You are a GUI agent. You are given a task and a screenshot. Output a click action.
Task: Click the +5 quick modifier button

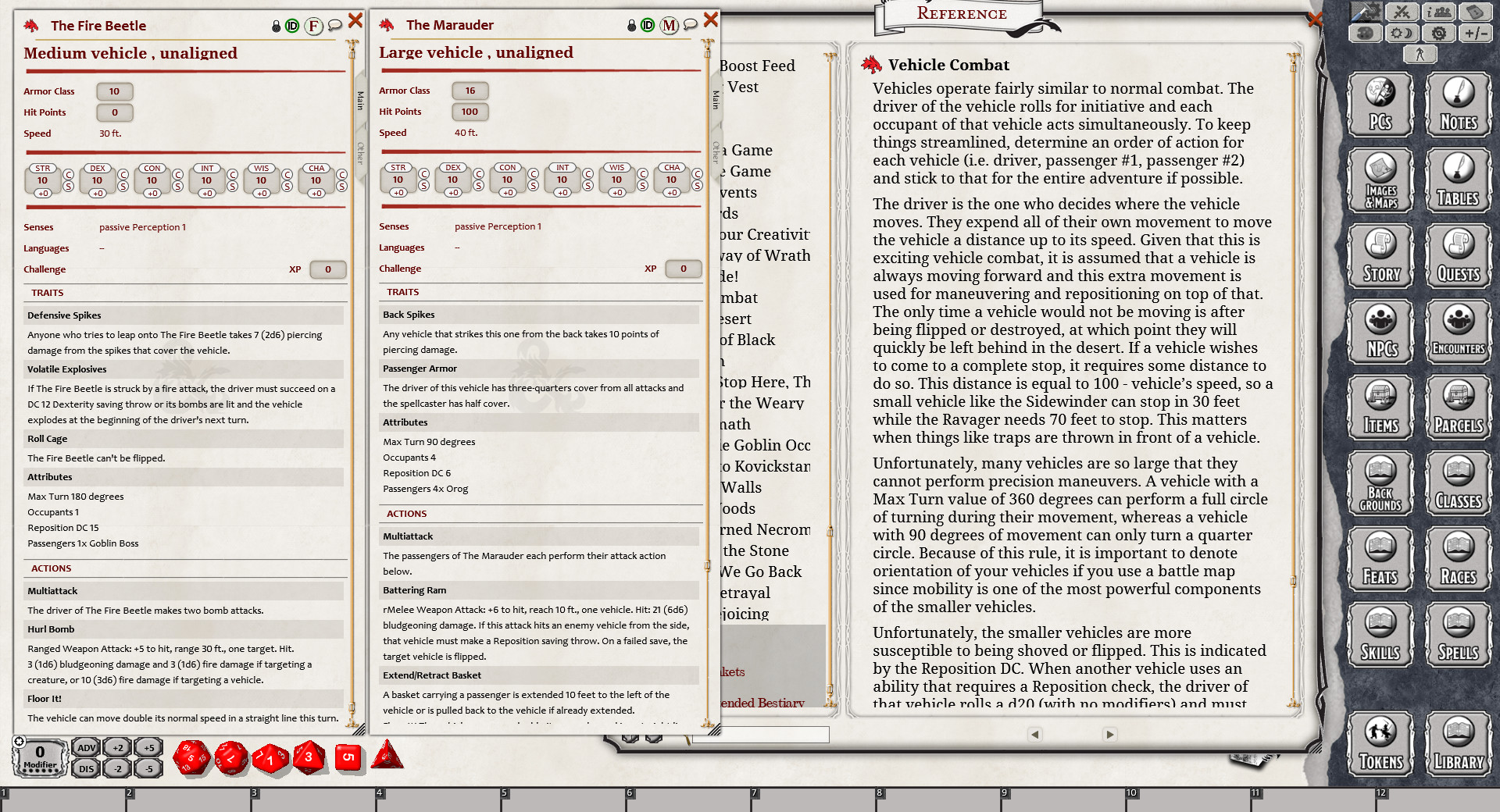[x=148, y=747]
